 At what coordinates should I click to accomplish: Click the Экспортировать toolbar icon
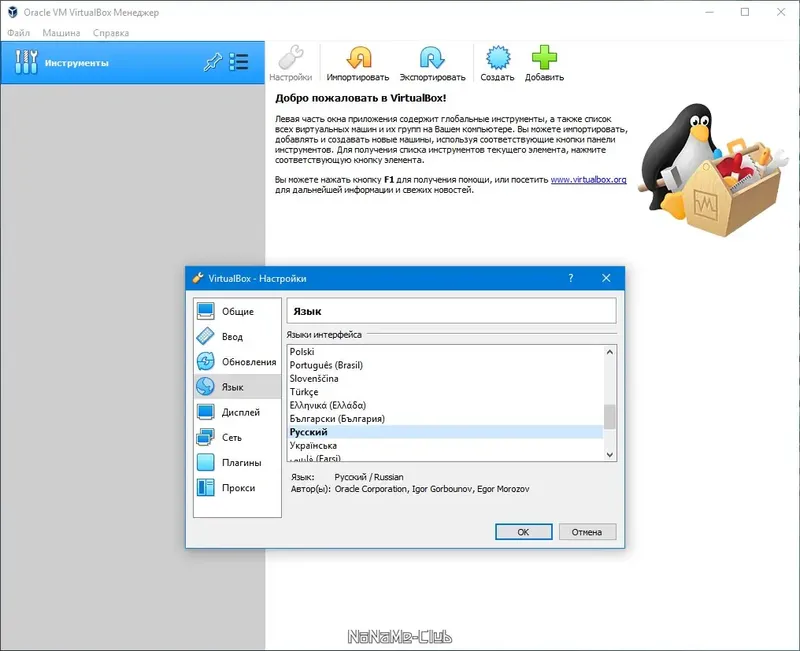tap(432, 63)
